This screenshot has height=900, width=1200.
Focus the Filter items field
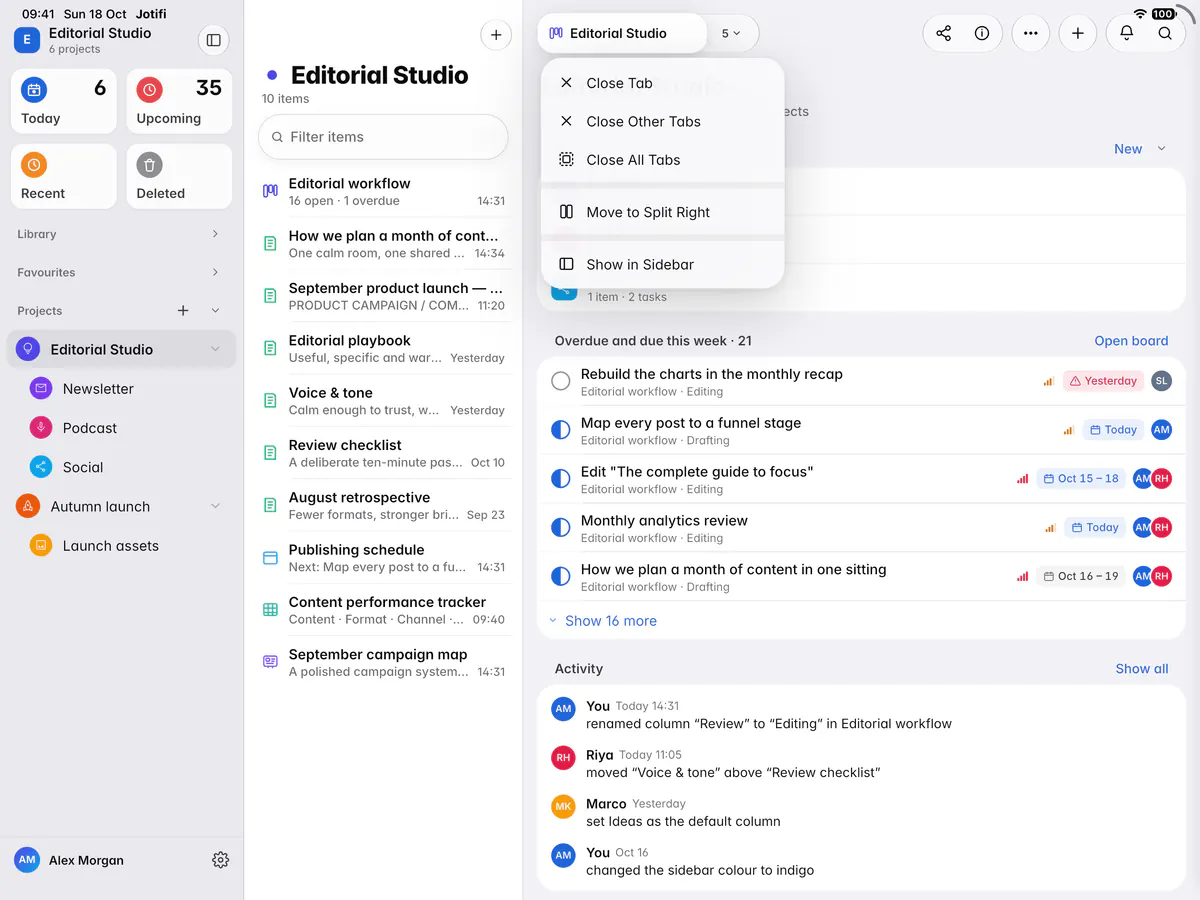[383, 137]
